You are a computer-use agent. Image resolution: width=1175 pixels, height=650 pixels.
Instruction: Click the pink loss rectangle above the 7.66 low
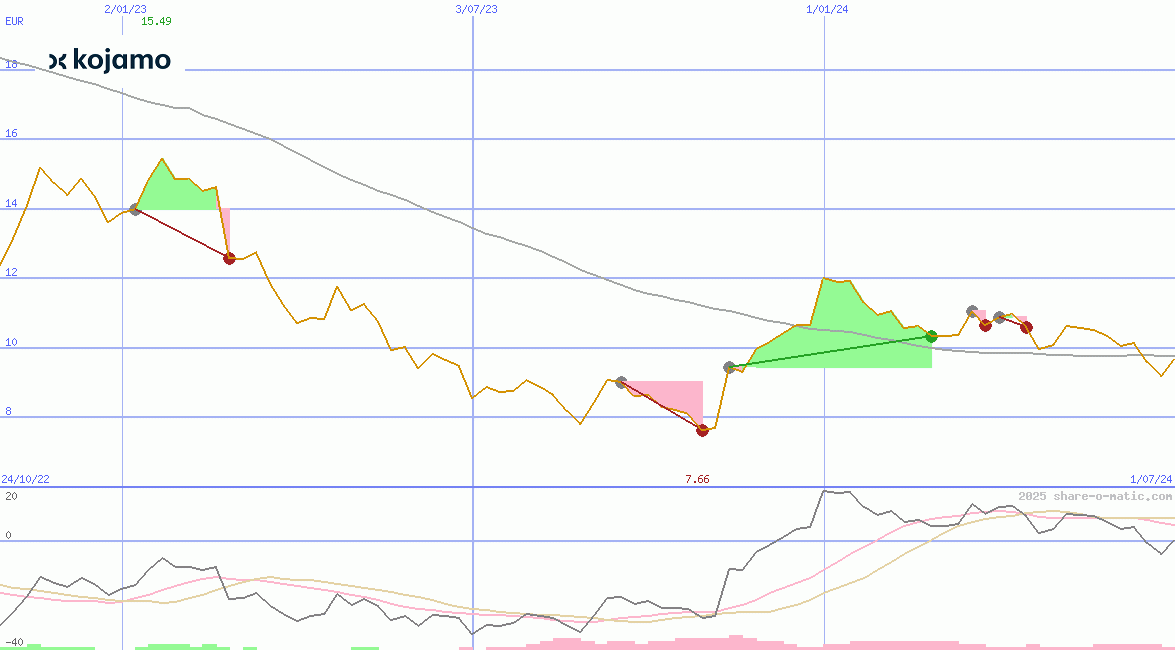pyautogui.click(x=670, y=392)
